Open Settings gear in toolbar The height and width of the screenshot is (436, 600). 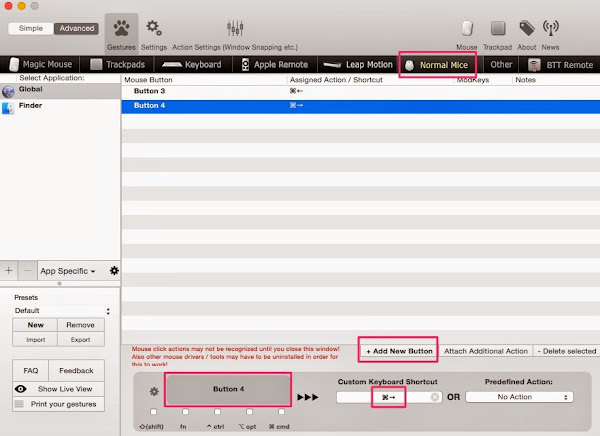(154, 33)
